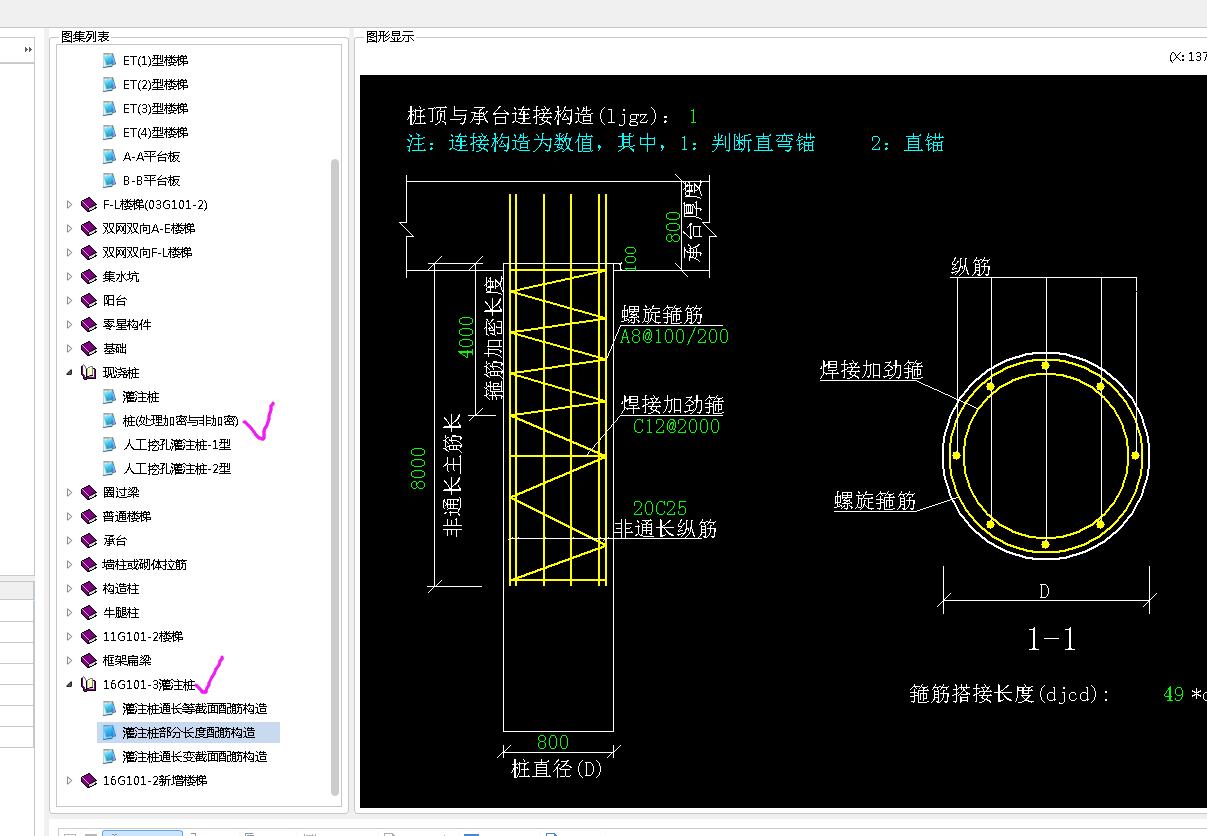The height and width of the screenshot is (836, 1207).
Task: Click the page icon beside 灌注桩通长变截面配筋构造
Action: click(x=109, y=756)
